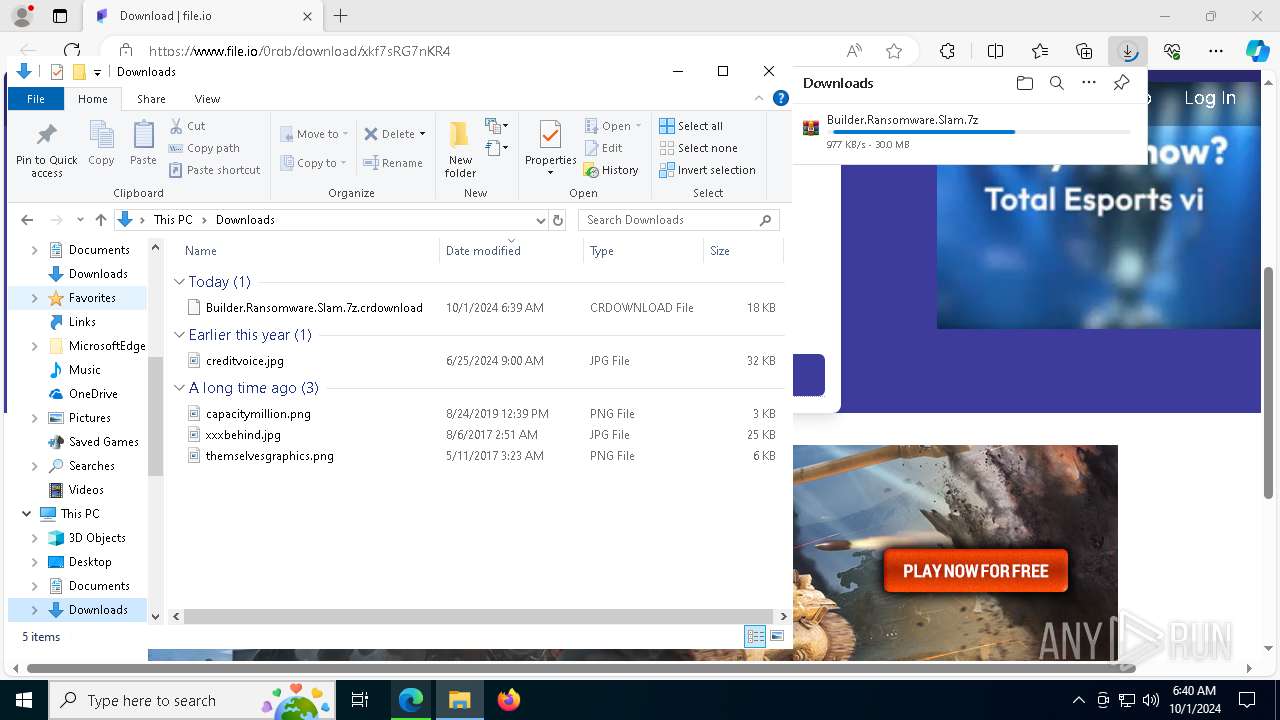Open Explorer Help question mark icon

coord(781,98)
